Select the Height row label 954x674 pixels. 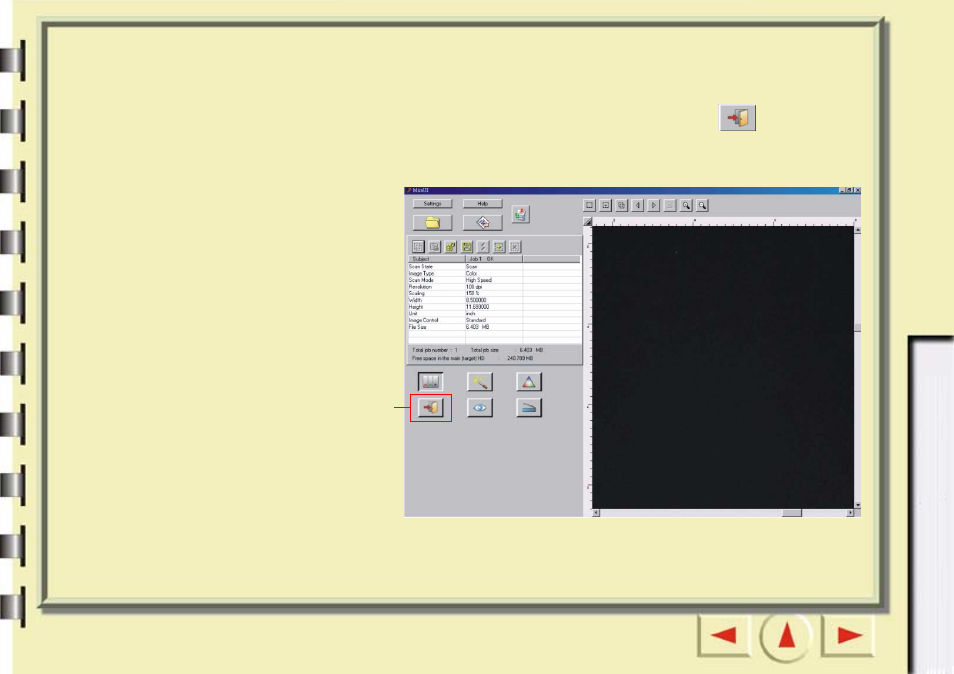click(x=416, y=307)
